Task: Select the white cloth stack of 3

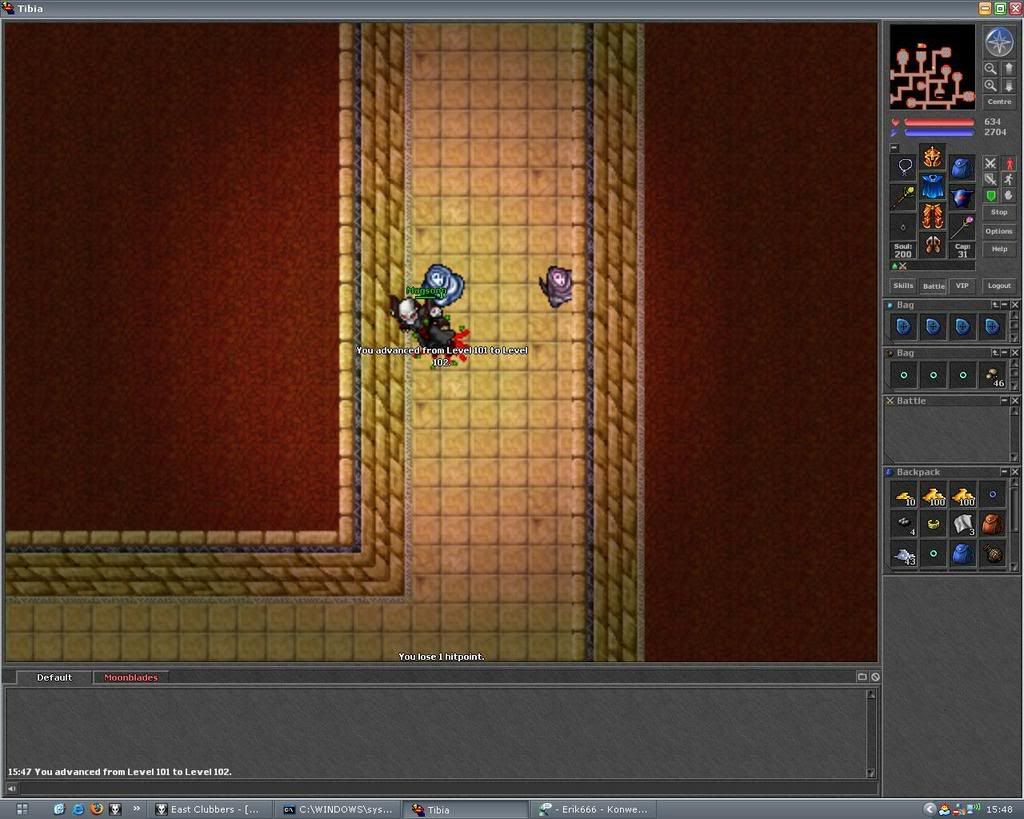Action: click(x=963, y=524)
